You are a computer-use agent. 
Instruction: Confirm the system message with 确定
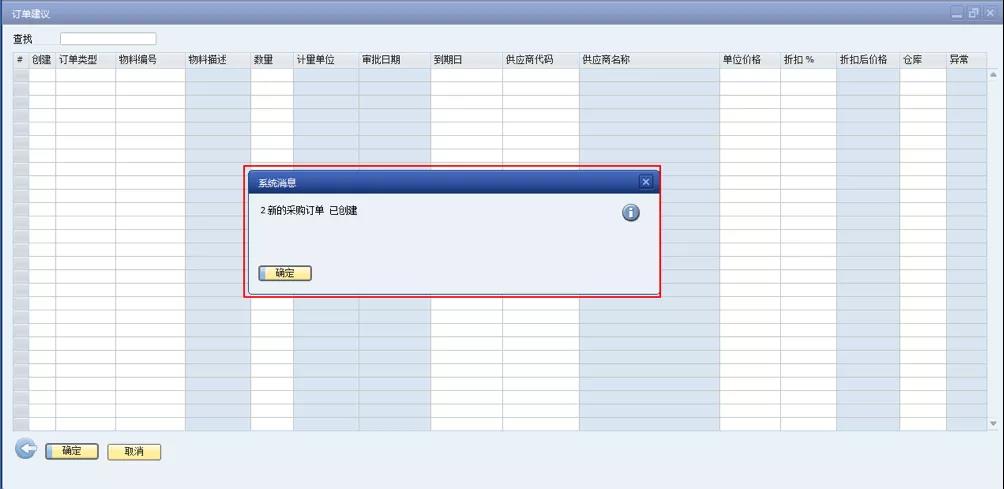click(x=285, y=273)
